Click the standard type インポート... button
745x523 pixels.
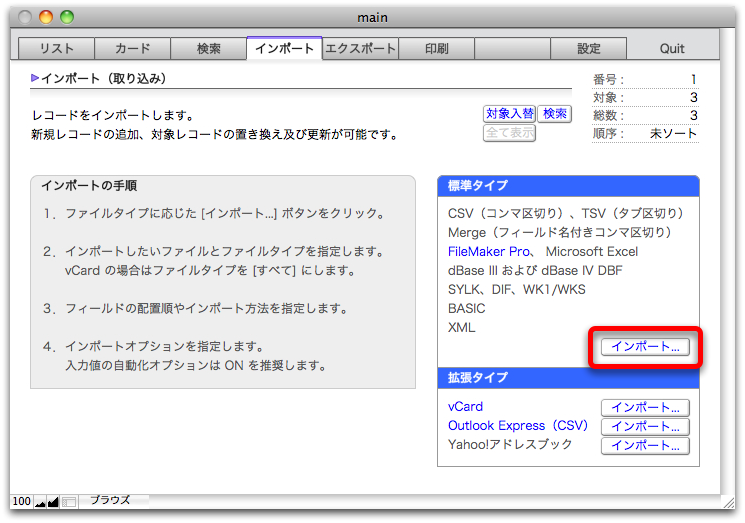click(645, 347)
